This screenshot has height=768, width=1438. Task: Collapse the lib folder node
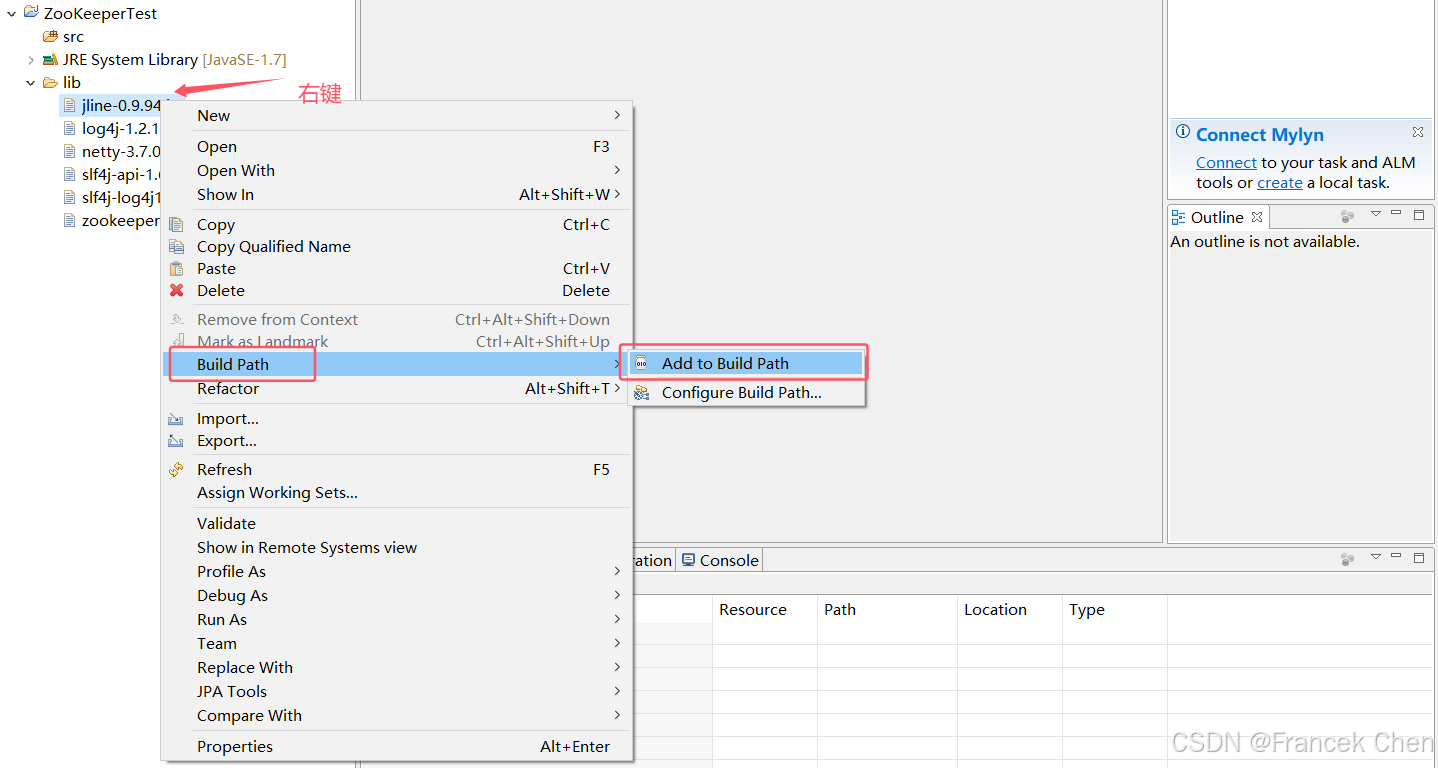click(x=31, y=83)
